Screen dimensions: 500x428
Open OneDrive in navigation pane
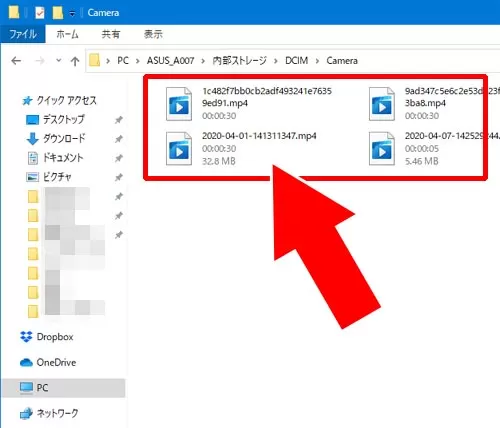(56, 362)
